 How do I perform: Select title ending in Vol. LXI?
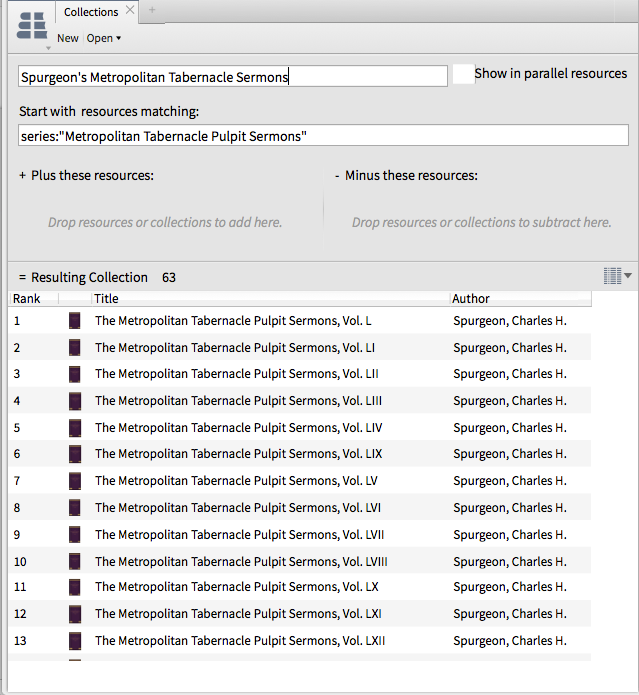(x=238, y=614)
